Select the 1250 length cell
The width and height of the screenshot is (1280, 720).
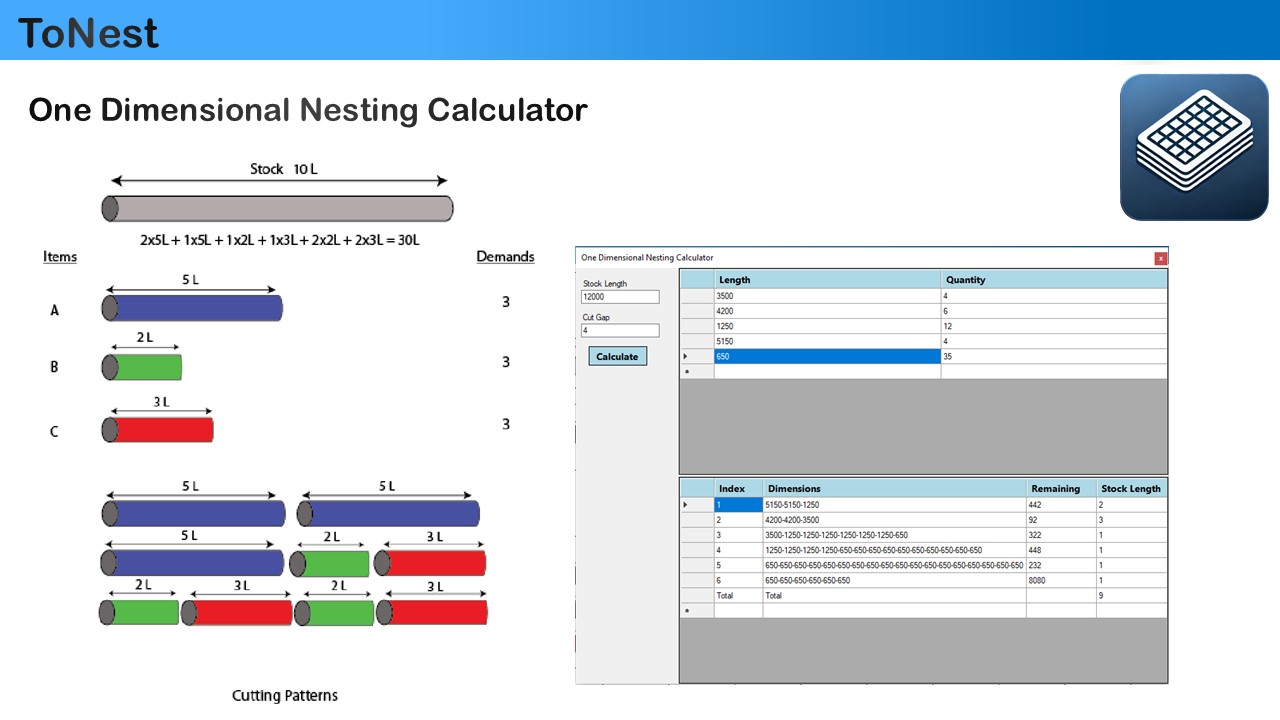coord(827,327)
